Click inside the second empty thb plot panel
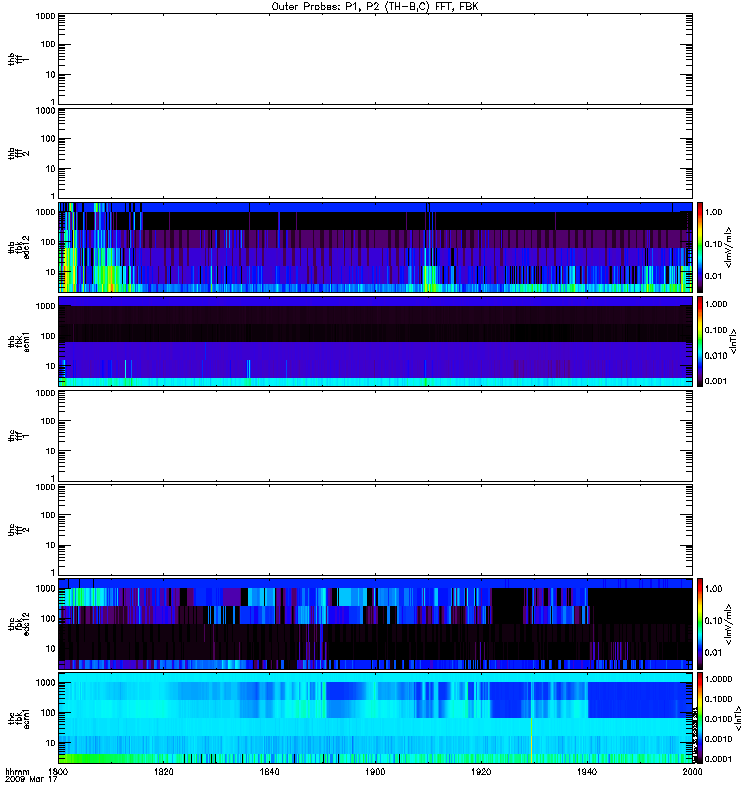750x800 pixels. [x=375, y=153]
